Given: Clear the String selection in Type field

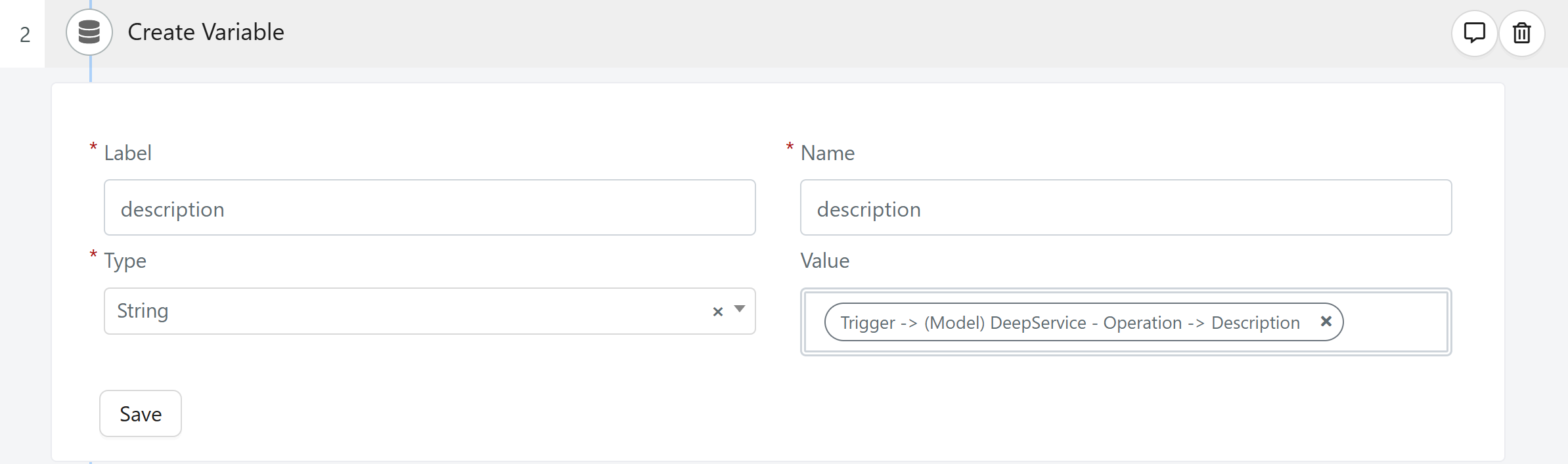Looking at the screenshot, I should [717, 312].
